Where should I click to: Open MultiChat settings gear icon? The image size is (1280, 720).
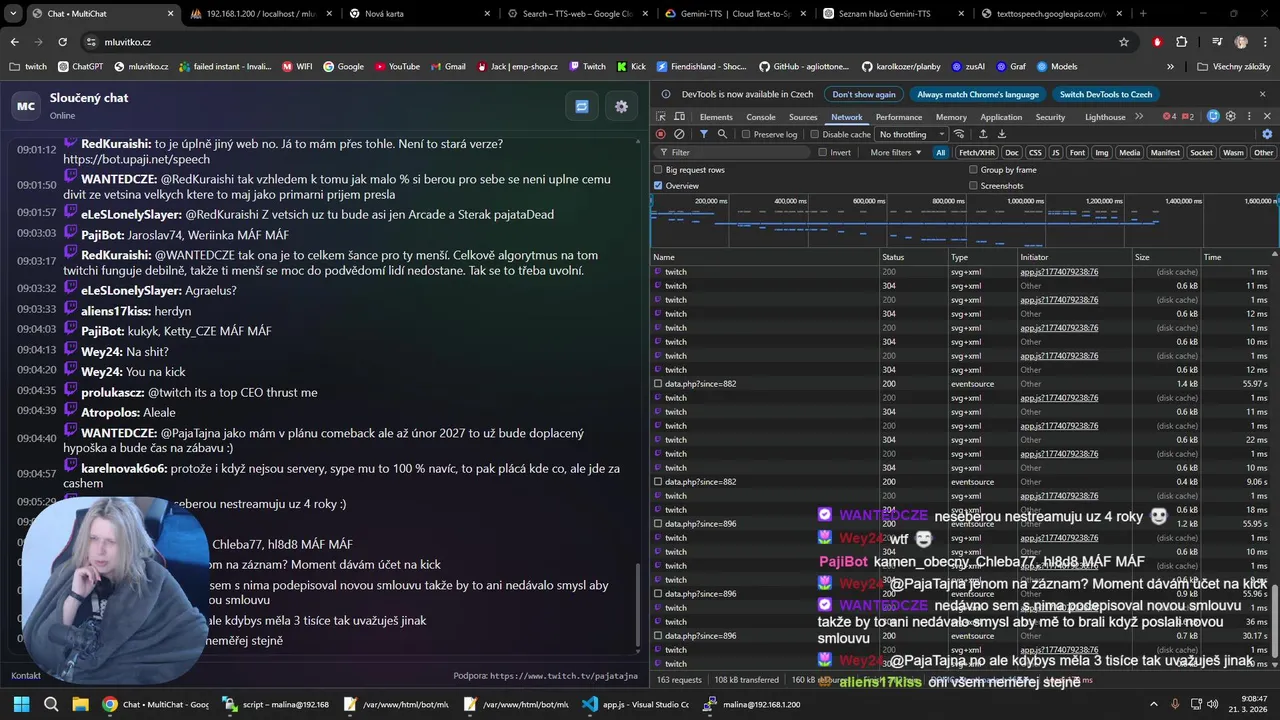(x=621, y=106)
